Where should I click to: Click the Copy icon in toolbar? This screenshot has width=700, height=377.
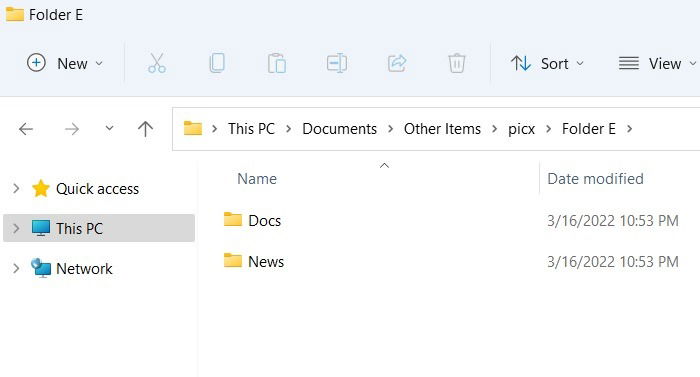pos(217,63)
